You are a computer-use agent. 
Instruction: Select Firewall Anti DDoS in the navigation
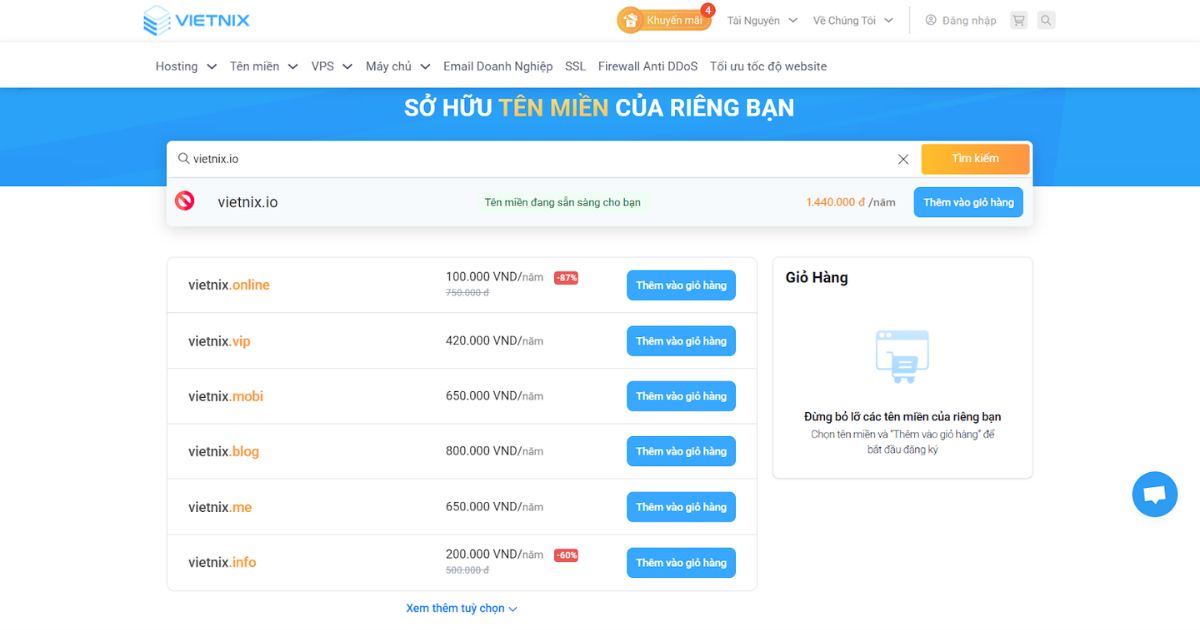click(x=647, y=65)
